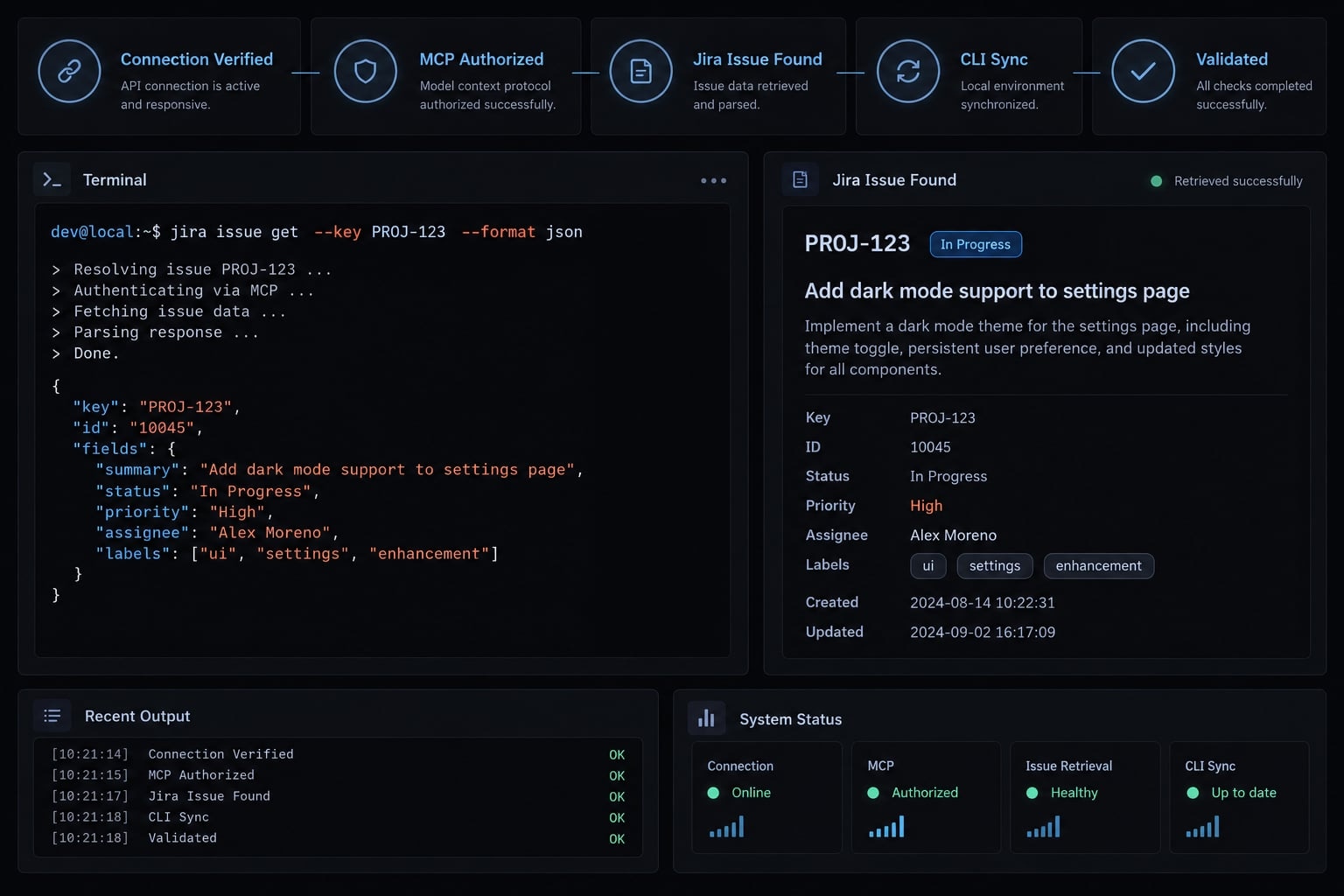1344x896 pixels.
Task: Click the Connection Verified link icon
Action: pyautogui.click(x=69, y=71)
